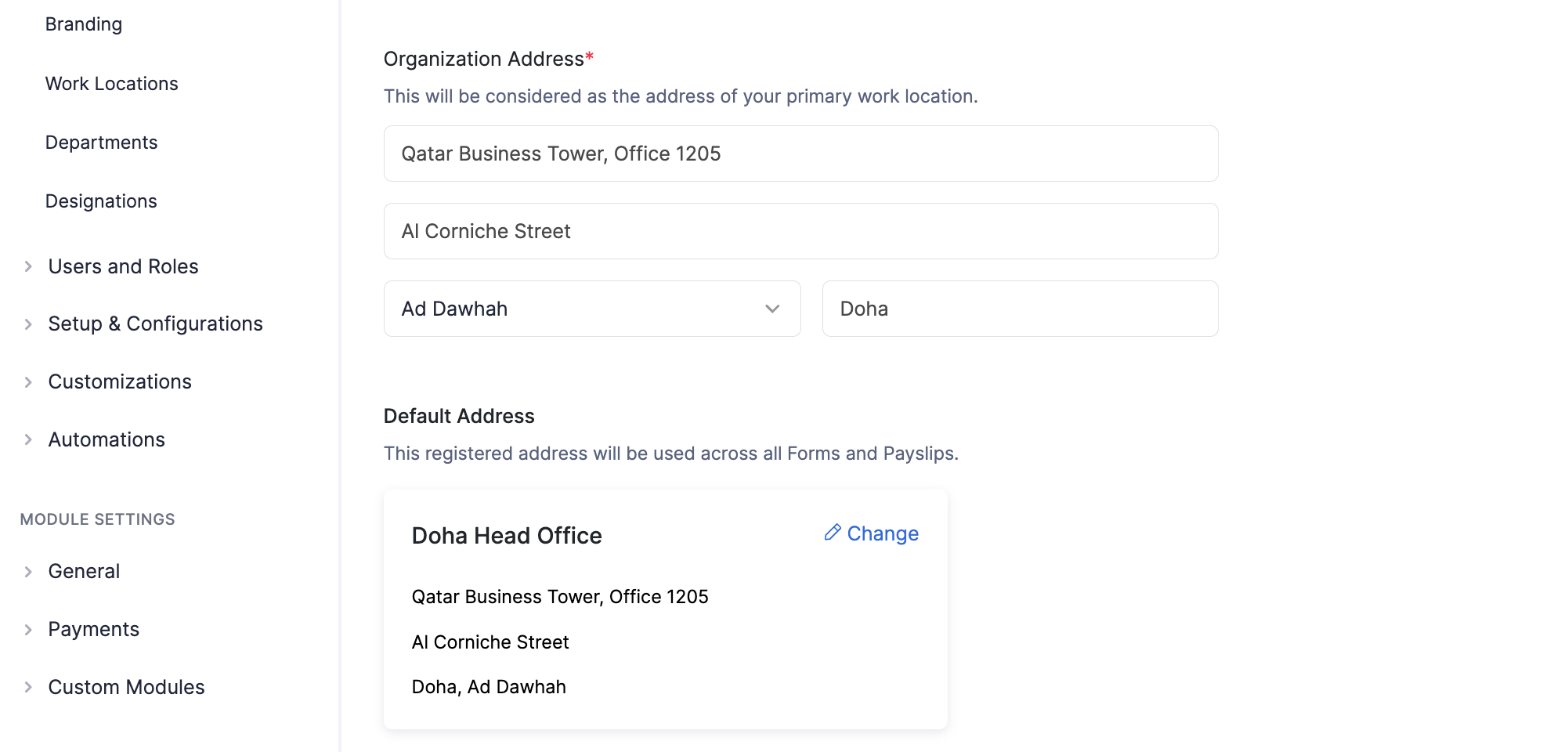Open the Designations page

point(102,201)
